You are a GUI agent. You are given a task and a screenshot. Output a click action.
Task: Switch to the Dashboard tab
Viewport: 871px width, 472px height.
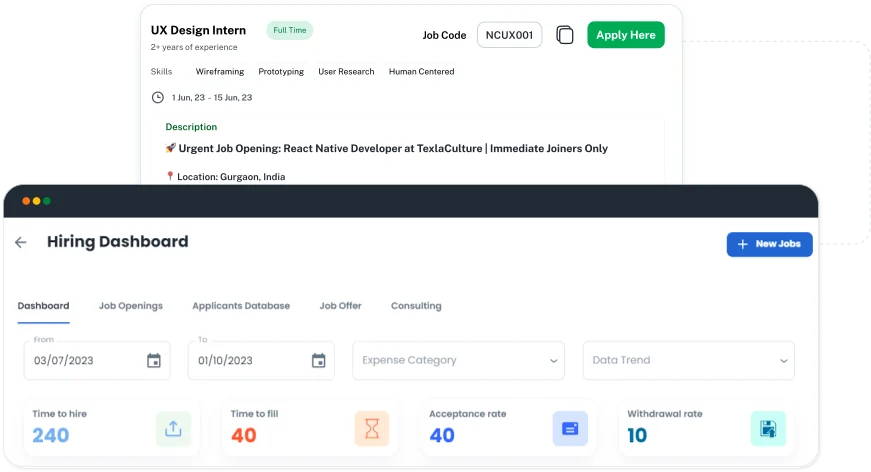click(43, 306)
